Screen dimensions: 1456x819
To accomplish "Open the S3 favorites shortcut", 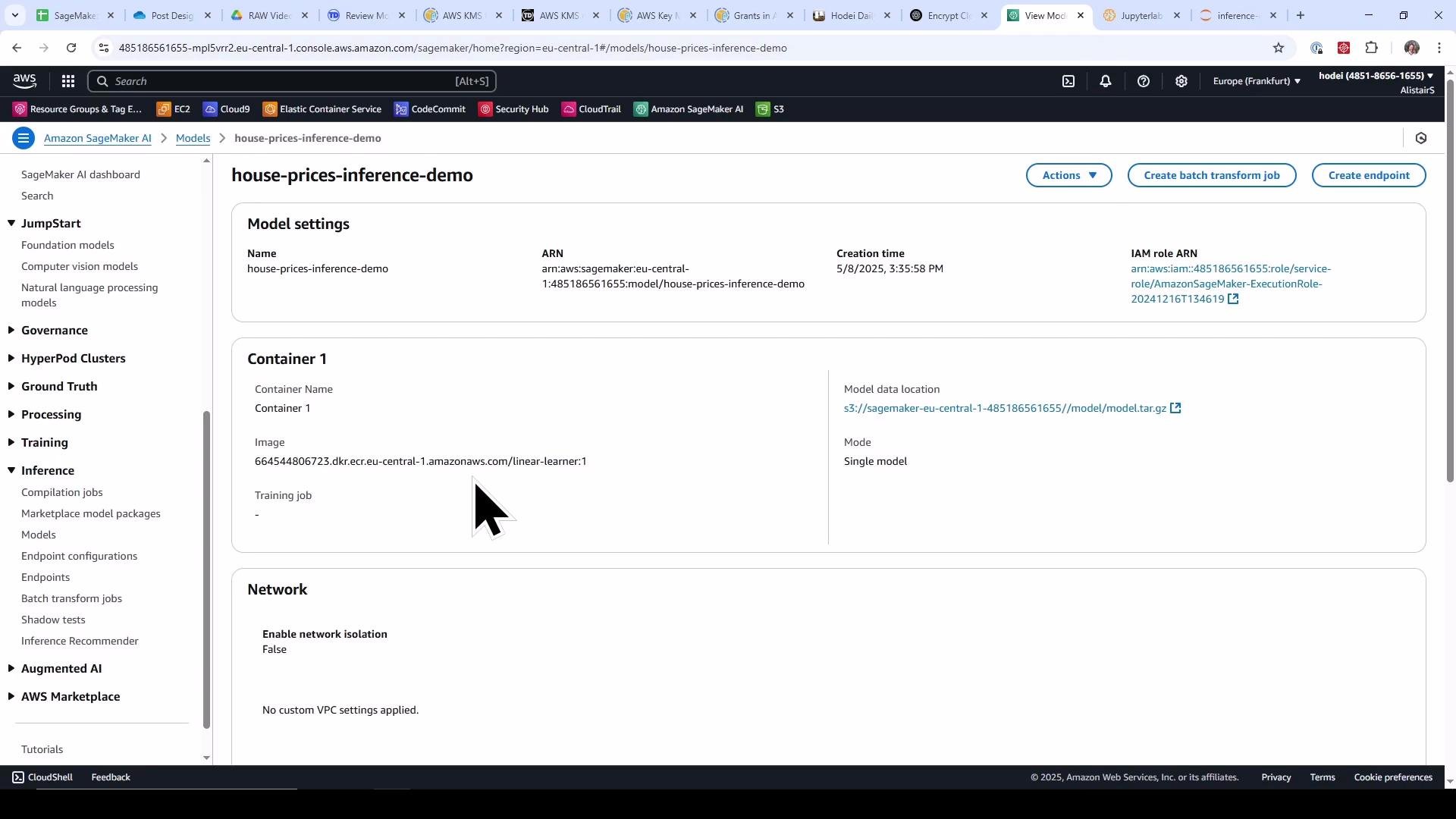I will (770, 109).
